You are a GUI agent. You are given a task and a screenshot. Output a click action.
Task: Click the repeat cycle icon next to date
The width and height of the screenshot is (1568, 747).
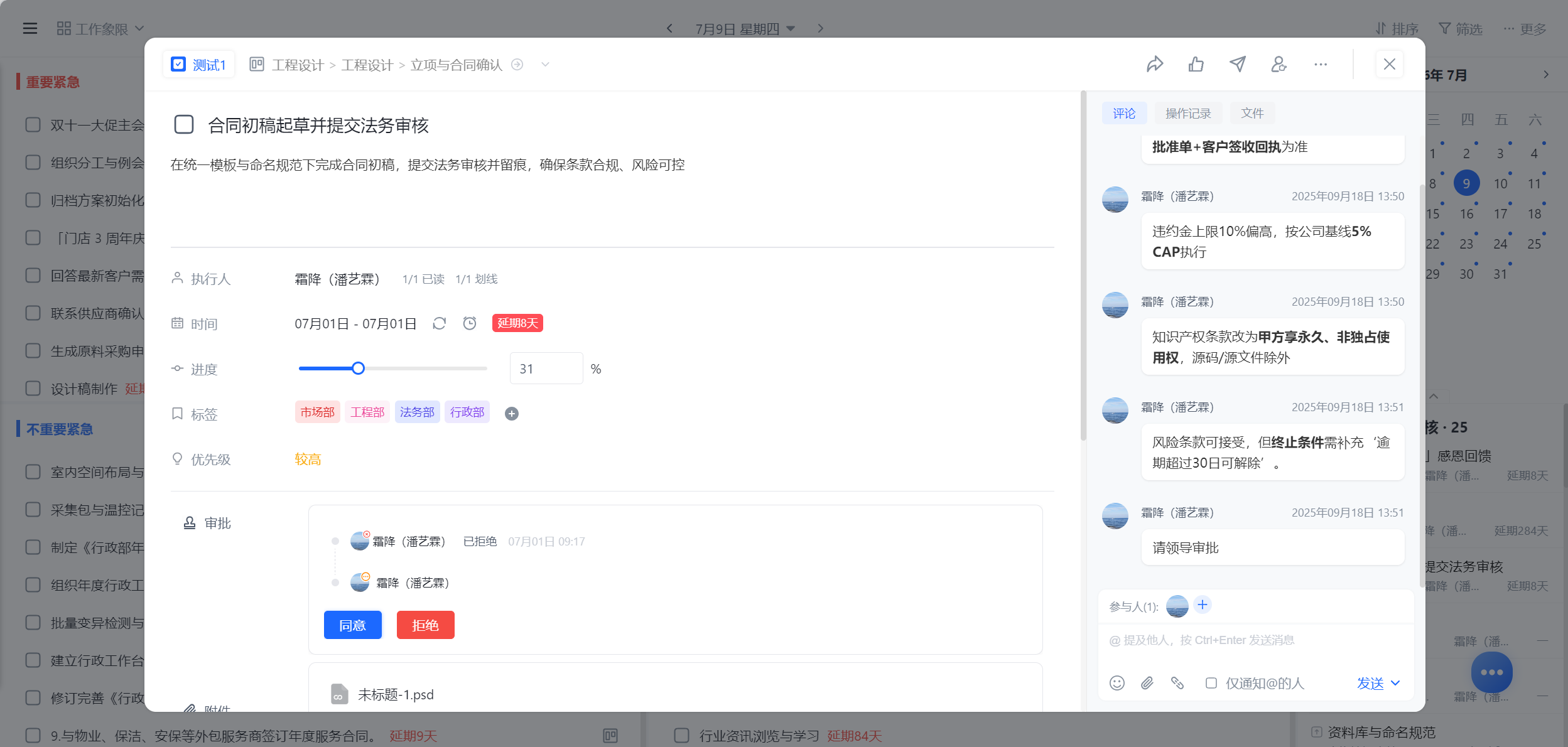click(x=440, y=323)
